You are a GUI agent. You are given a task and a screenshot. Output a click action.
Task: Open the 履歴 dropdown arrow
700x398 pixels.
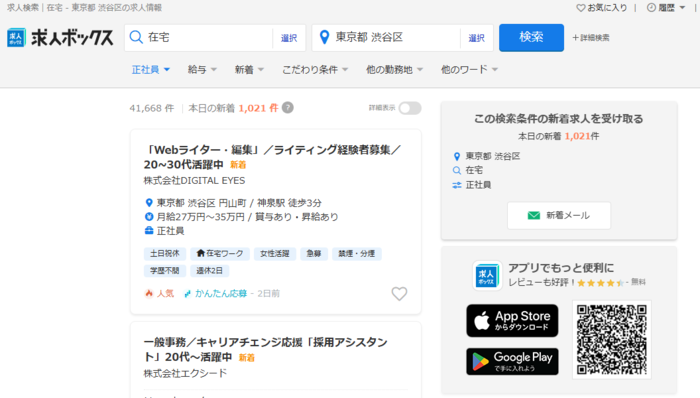(x=682, y=8)
